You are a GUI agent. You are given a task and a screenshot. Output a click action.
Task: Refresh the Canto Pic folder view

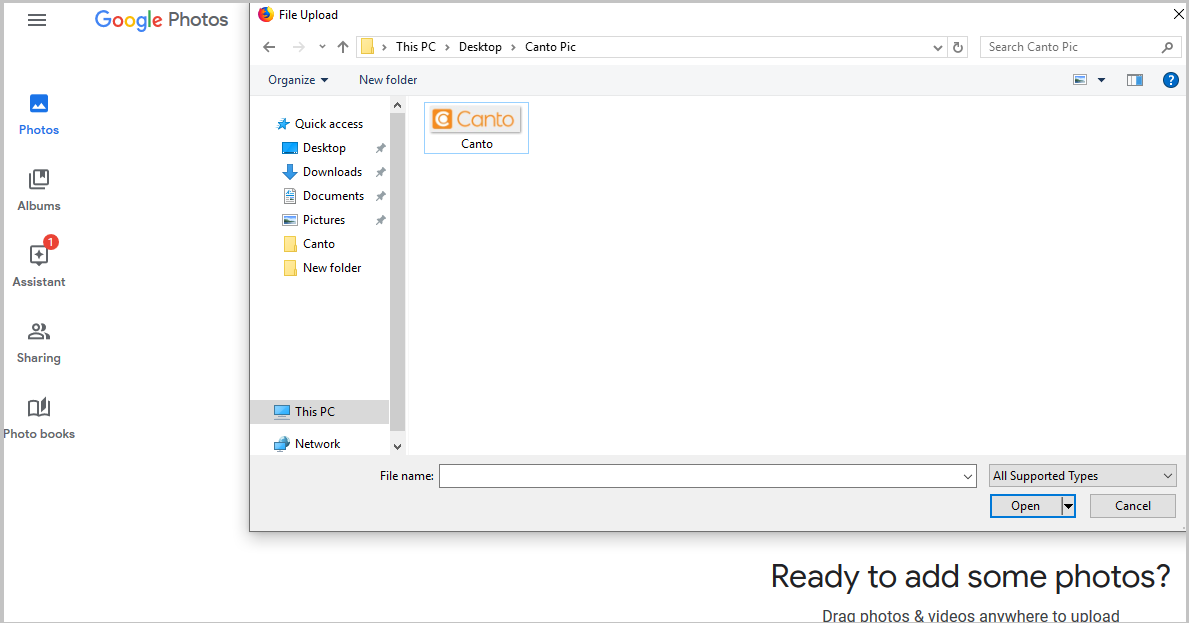click(959, 47)
